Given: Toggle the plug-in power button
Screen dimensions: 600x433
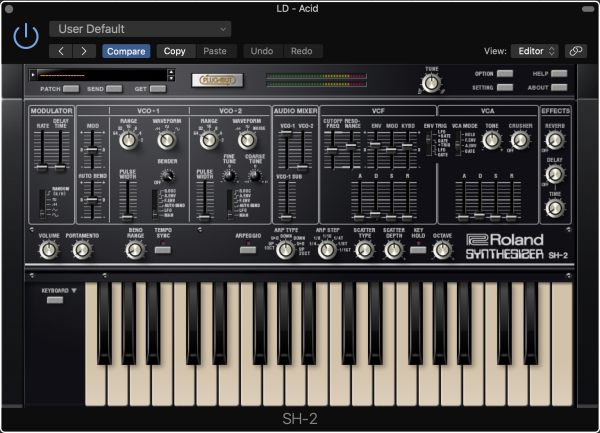Looking at the screenshot, I should 27,37.
